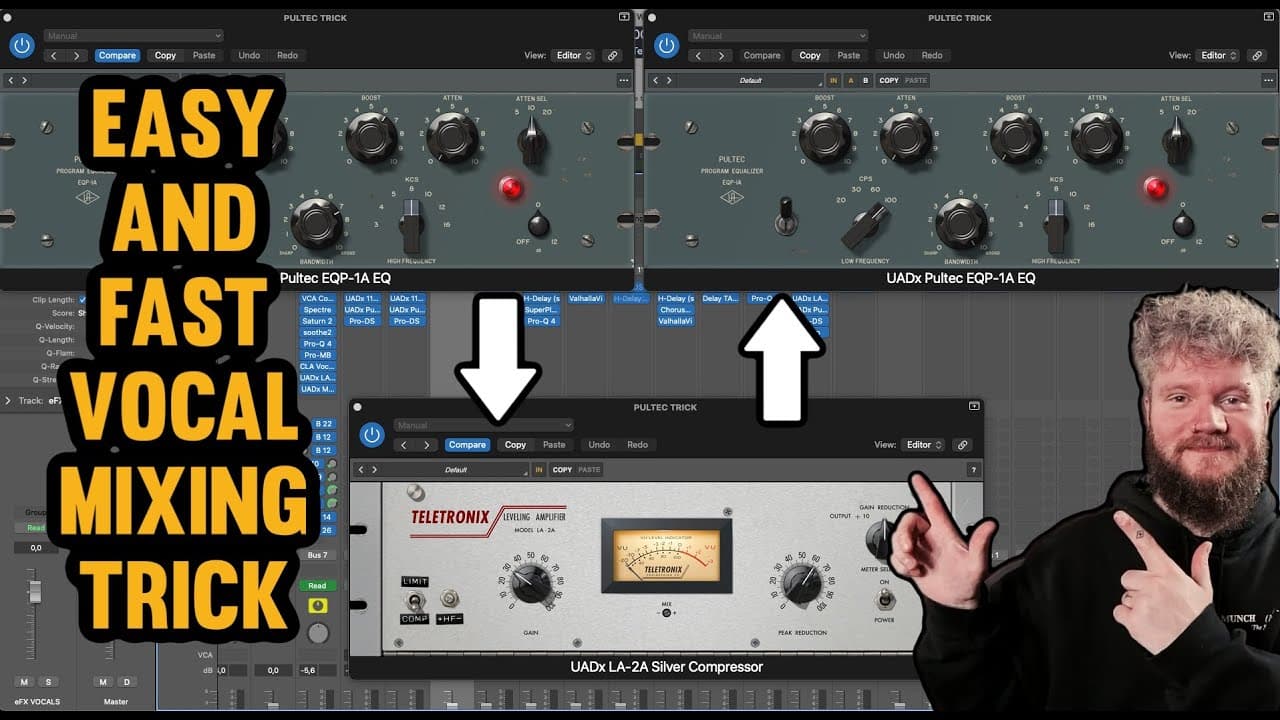Click the yellow button below Read in the mixer
This screenshot has width=1280, height=720.
[x=318, y=606]
